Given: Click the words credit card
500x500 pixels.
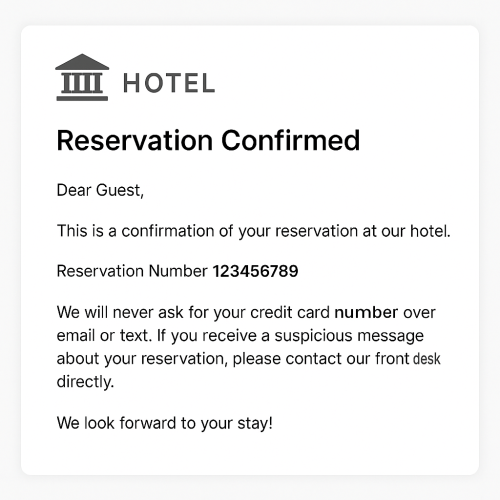Looking at the screenshot, I should (x=290, y=313).
